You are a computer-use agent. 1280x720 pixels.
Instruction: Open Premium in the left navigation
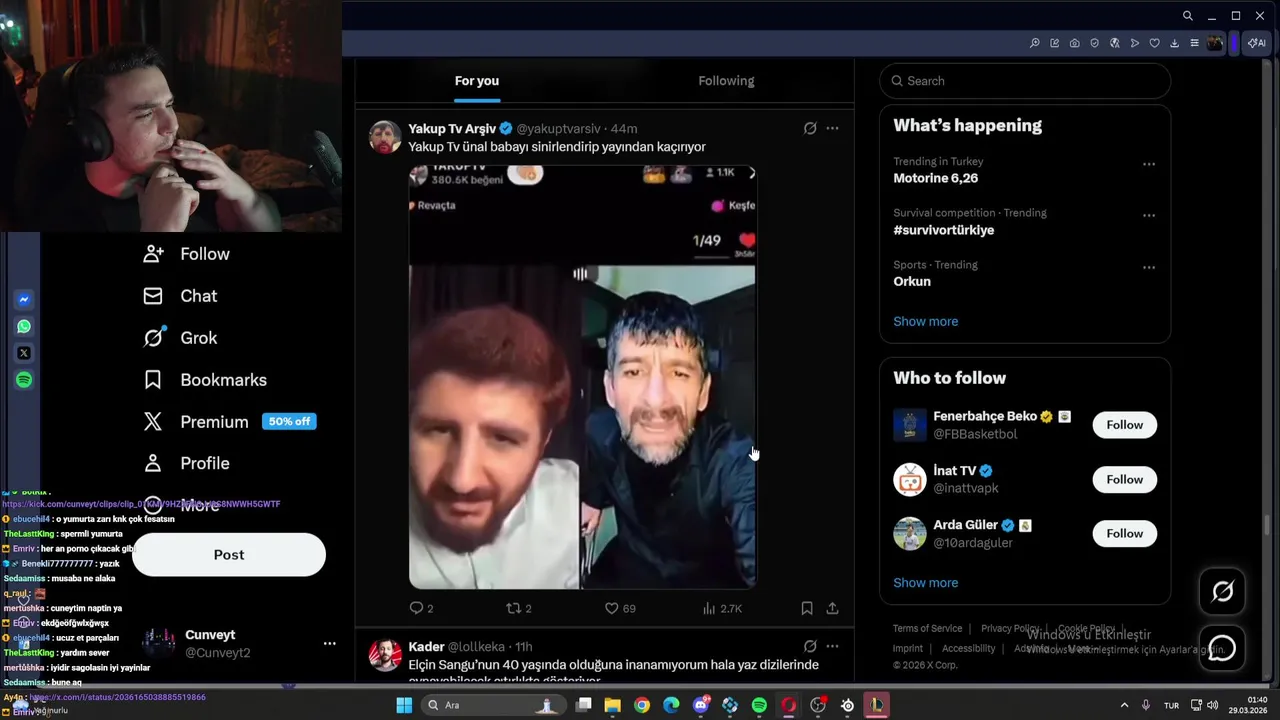pos(229,422)
